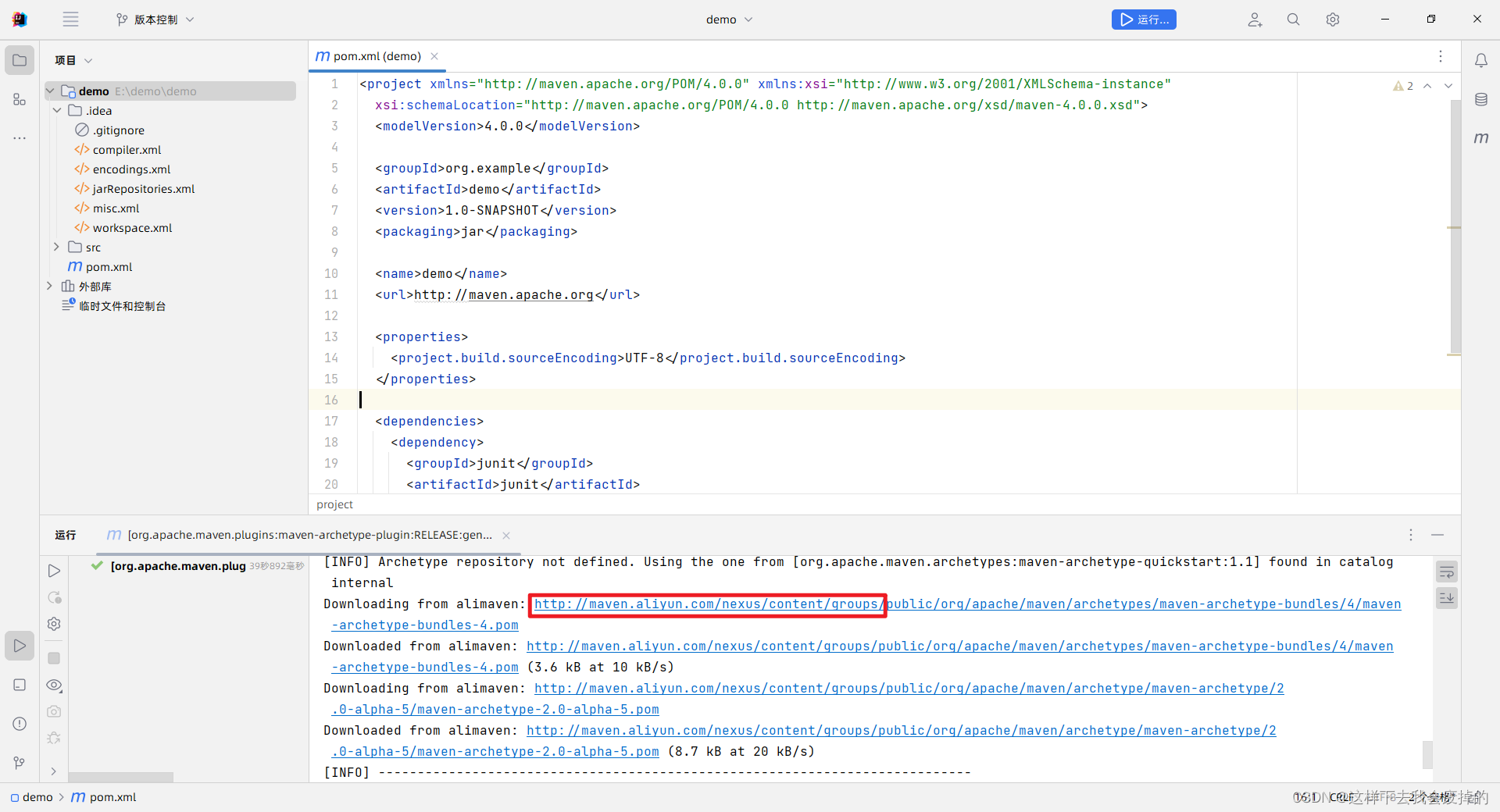This screenshot has width=1500, height=812.
Task: Select the maven plugin run result entry
Action: coord(198,566)
